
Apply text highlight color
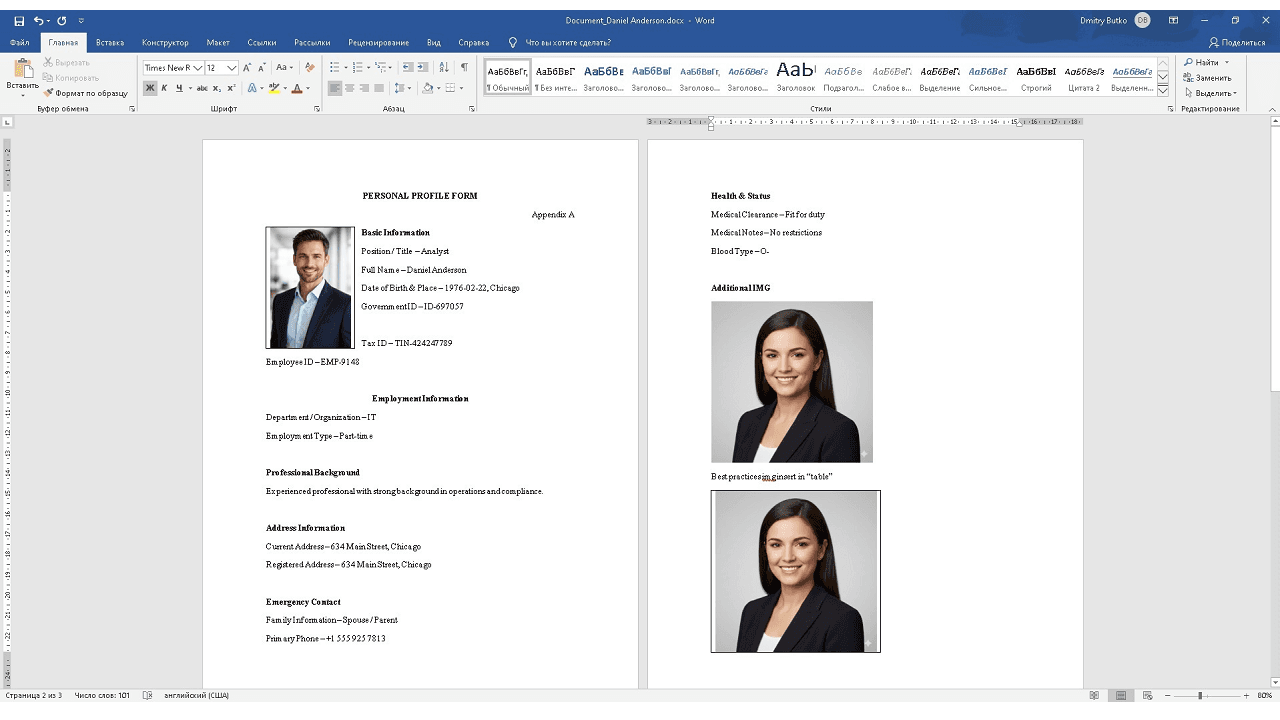[274, 89]
